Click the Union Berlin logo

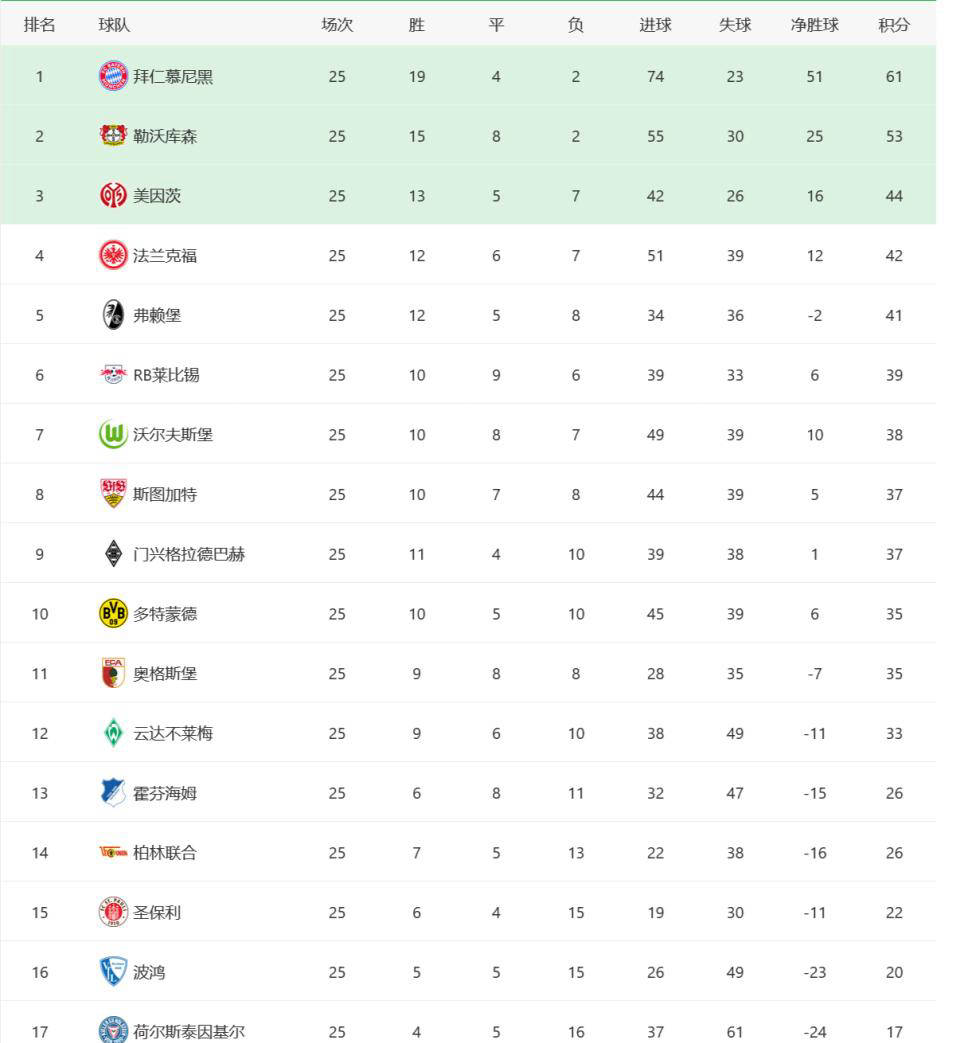pos(113,852)
